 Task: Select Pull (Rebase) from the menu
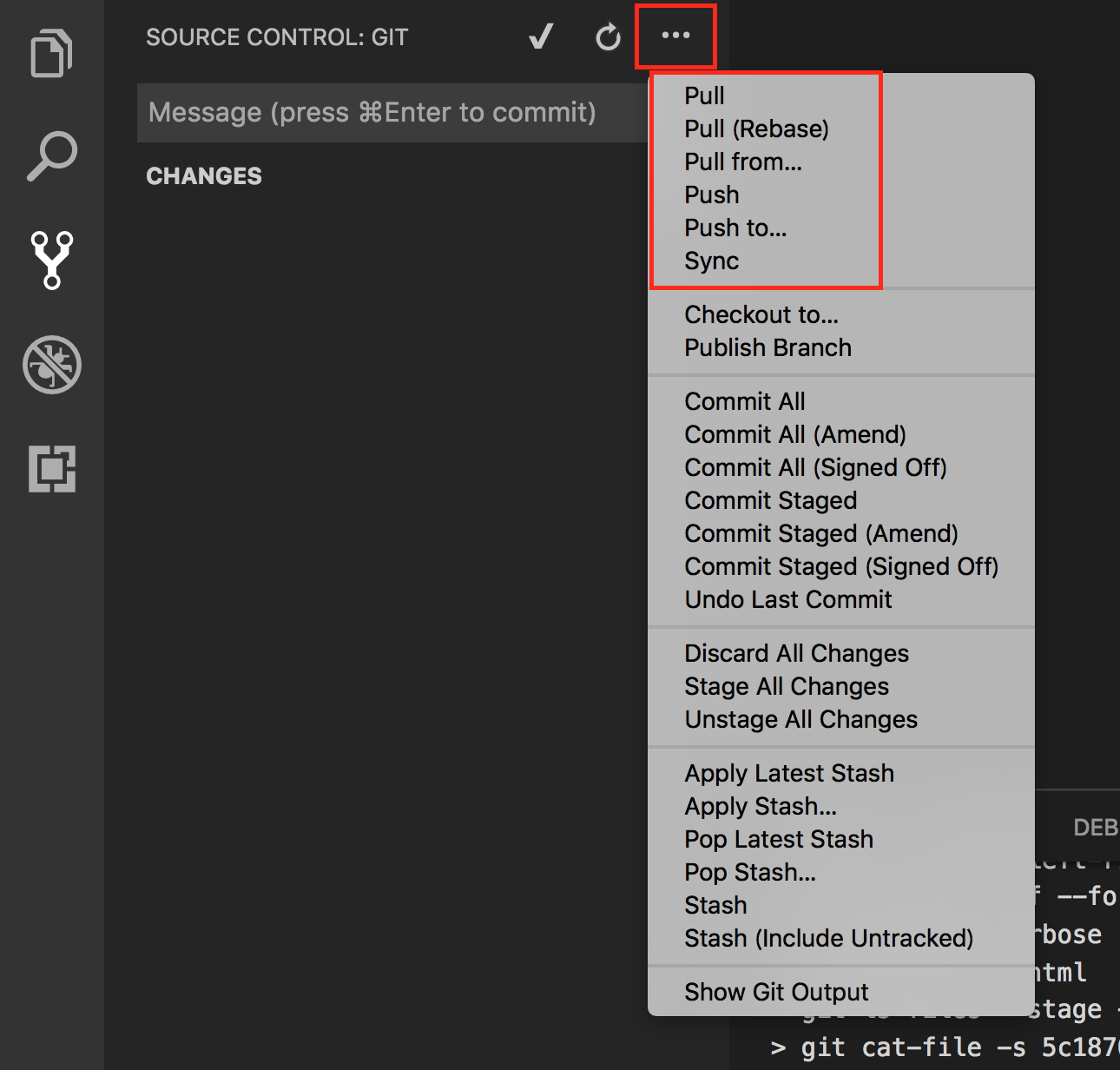(x=756, y=129)
